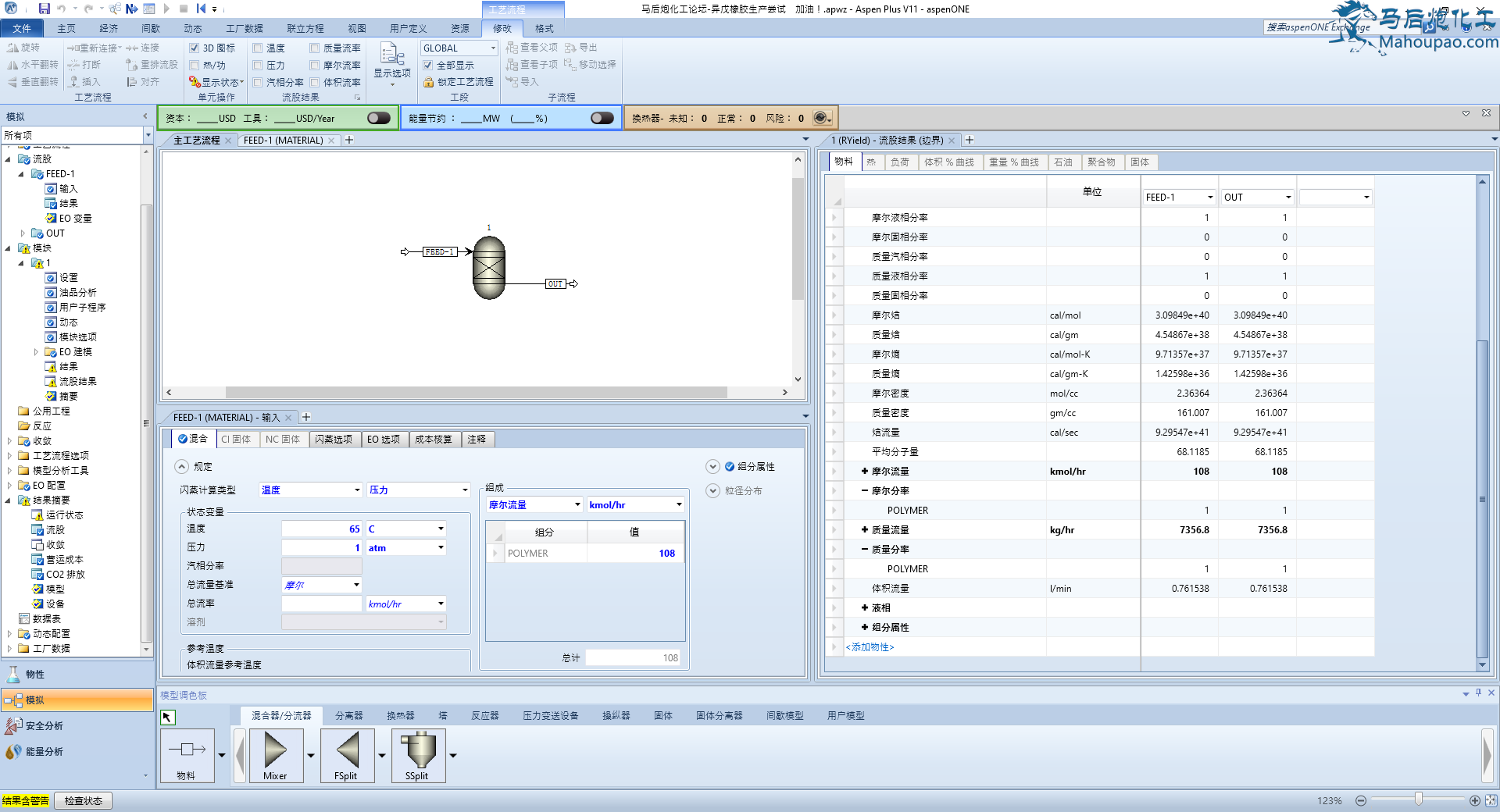
Task: Open 流股结果 under block 1 in tree
Action: pyautogui.click(x=78, y=382)
